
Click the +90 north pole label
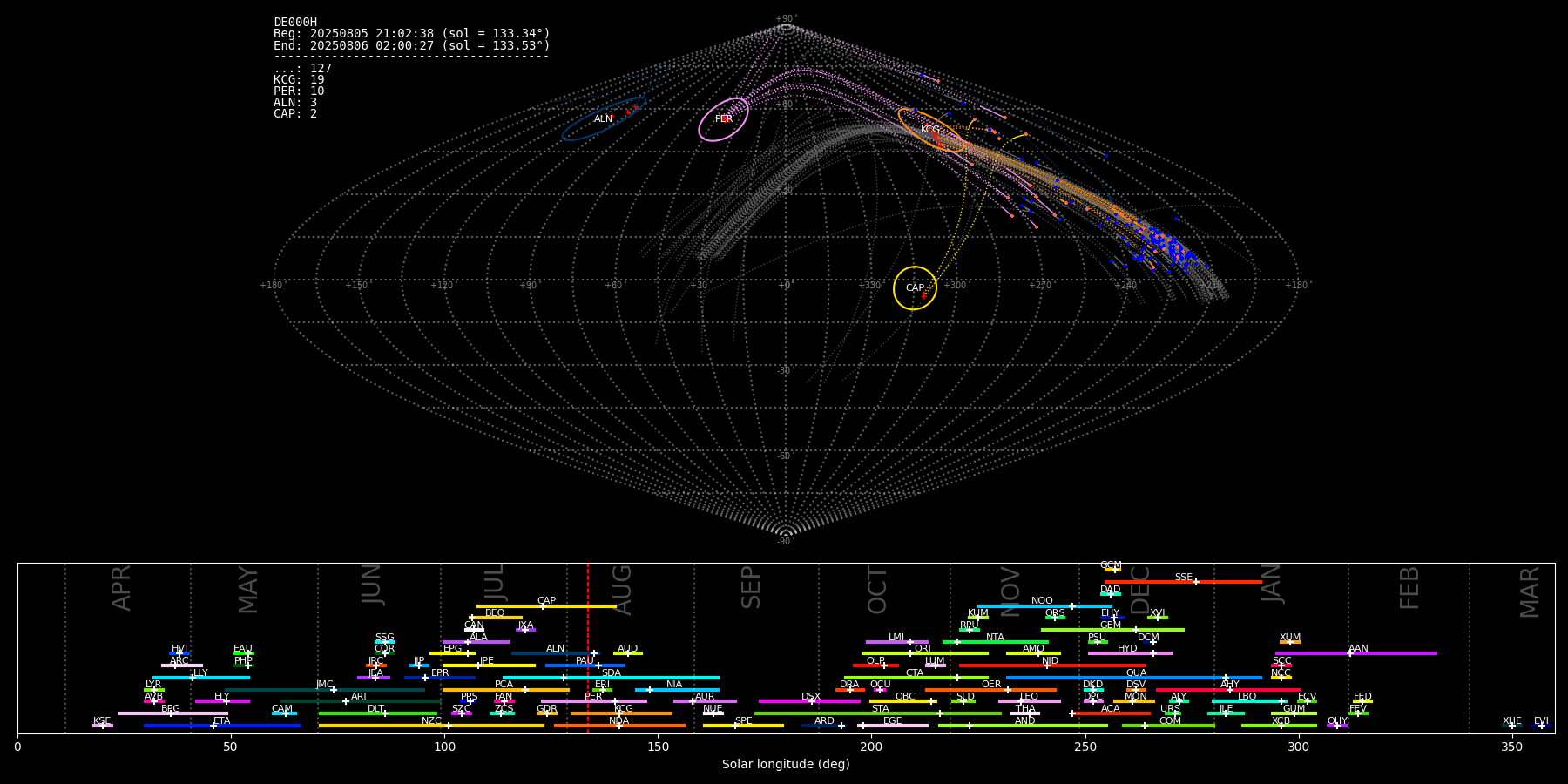click(786, 18)
